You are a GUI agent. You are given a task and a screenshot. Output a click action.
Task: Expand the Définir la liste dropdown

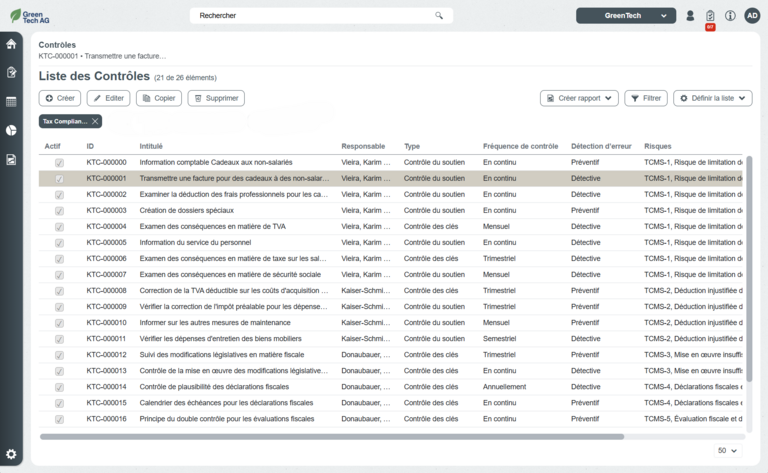click(x=712, y=98)
